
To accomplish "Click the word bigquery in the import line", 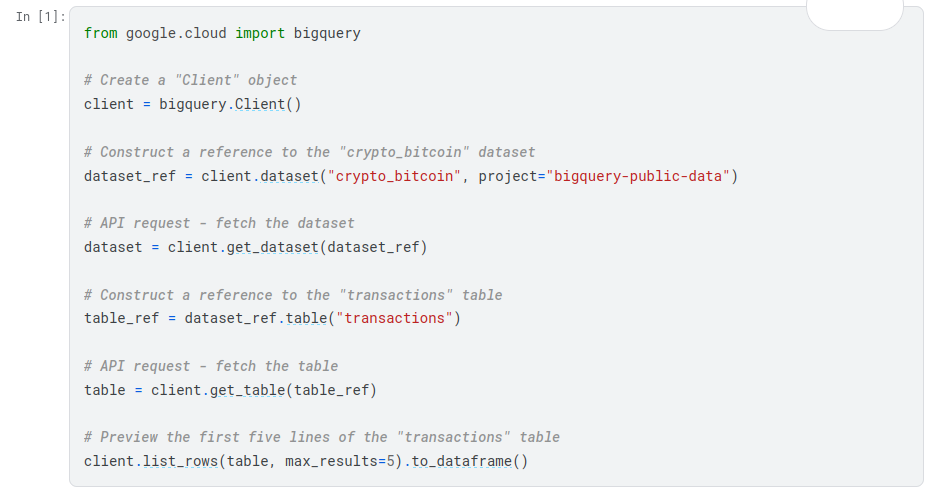I will pos(327,33).
